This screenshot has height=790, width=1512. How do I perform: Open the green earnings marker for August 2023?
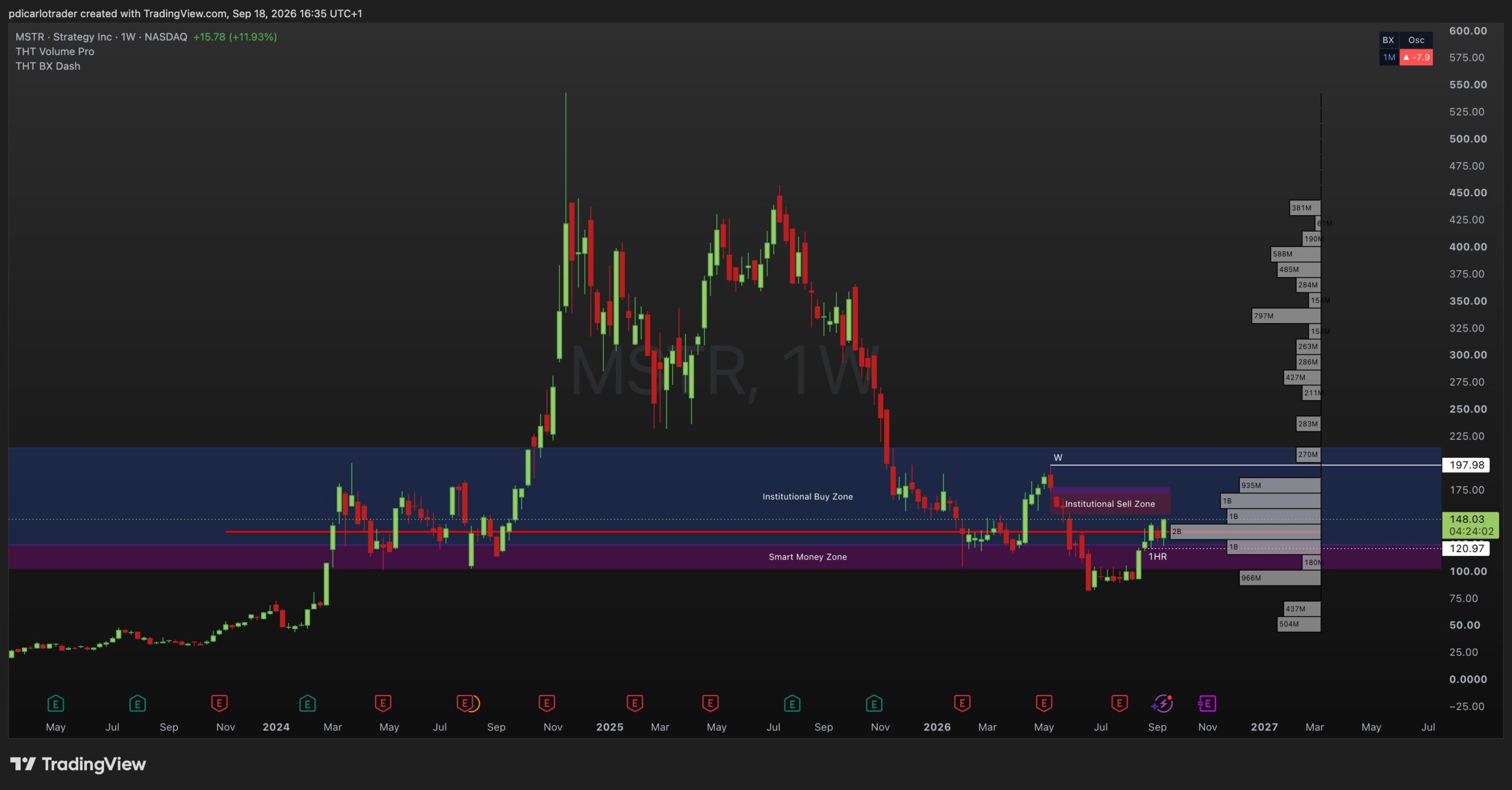tap(138, 703)
